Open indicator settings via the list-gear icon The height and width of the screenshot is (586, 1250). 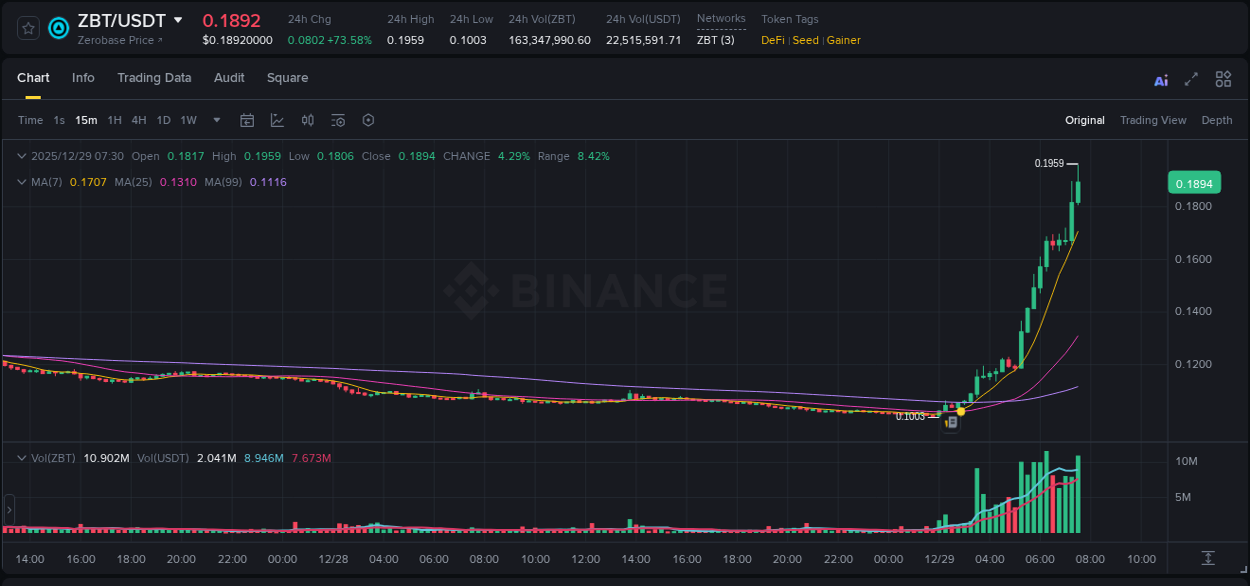click(x=337, y=120)
